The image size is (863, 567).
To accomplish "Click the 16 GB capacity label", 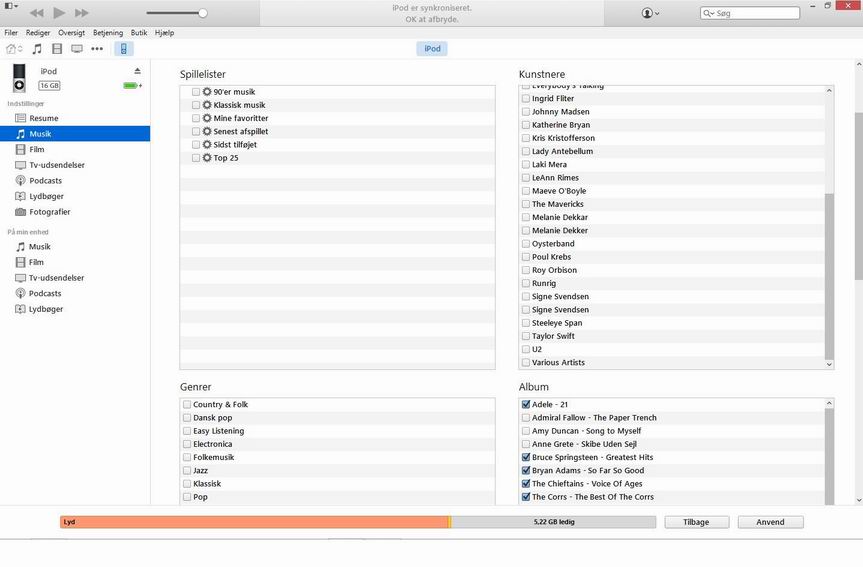I will pos(49,85).
